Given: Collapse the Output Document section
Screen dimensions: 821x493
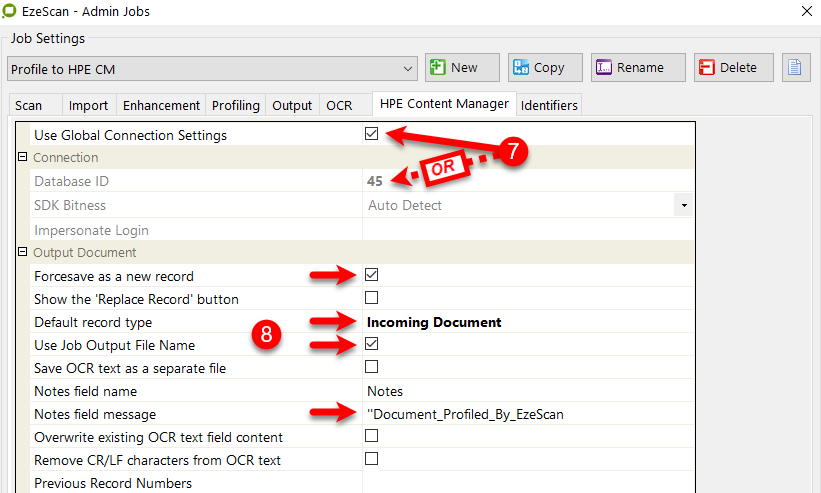Looking at the screenshot, I should [23, 252].
